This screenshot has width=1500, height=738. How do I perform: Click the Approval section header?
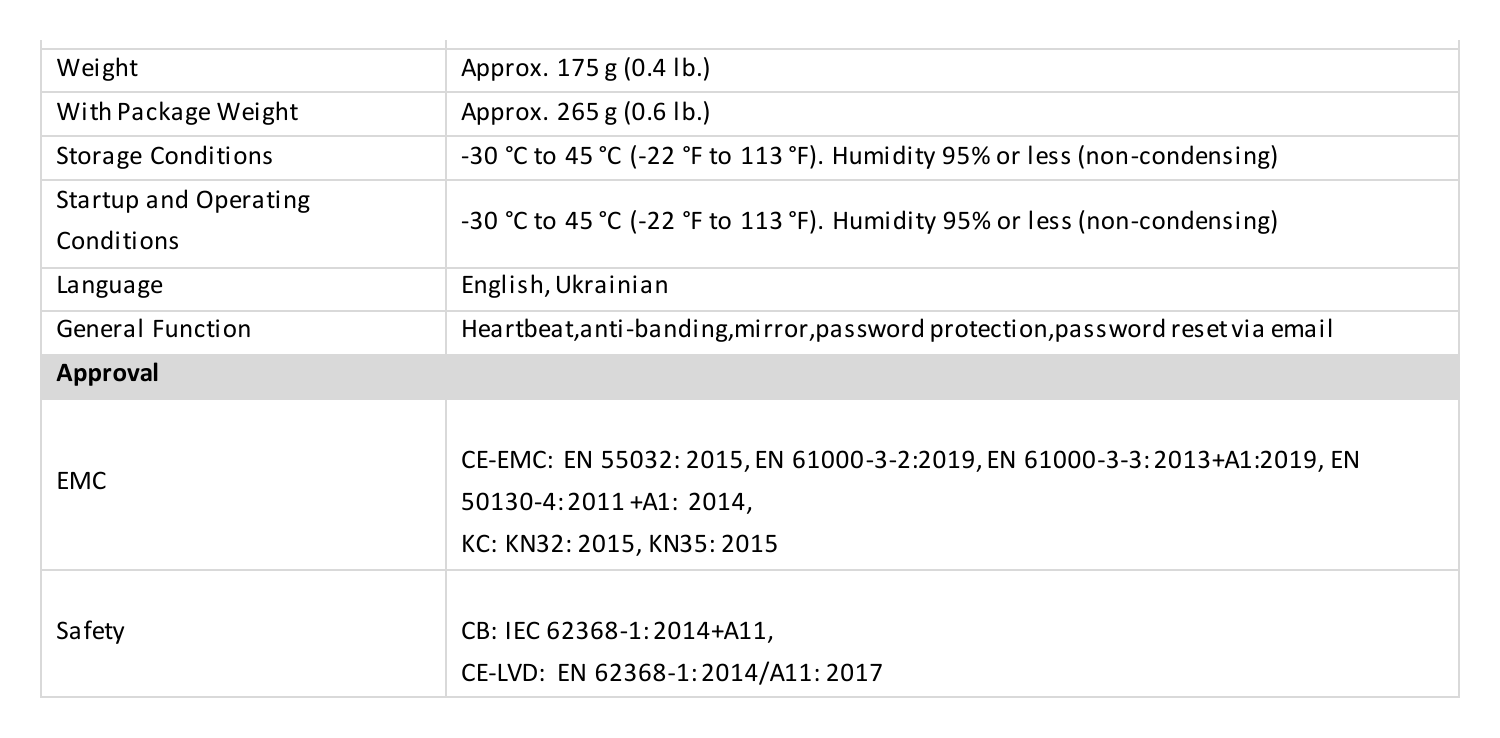[750, 376]
